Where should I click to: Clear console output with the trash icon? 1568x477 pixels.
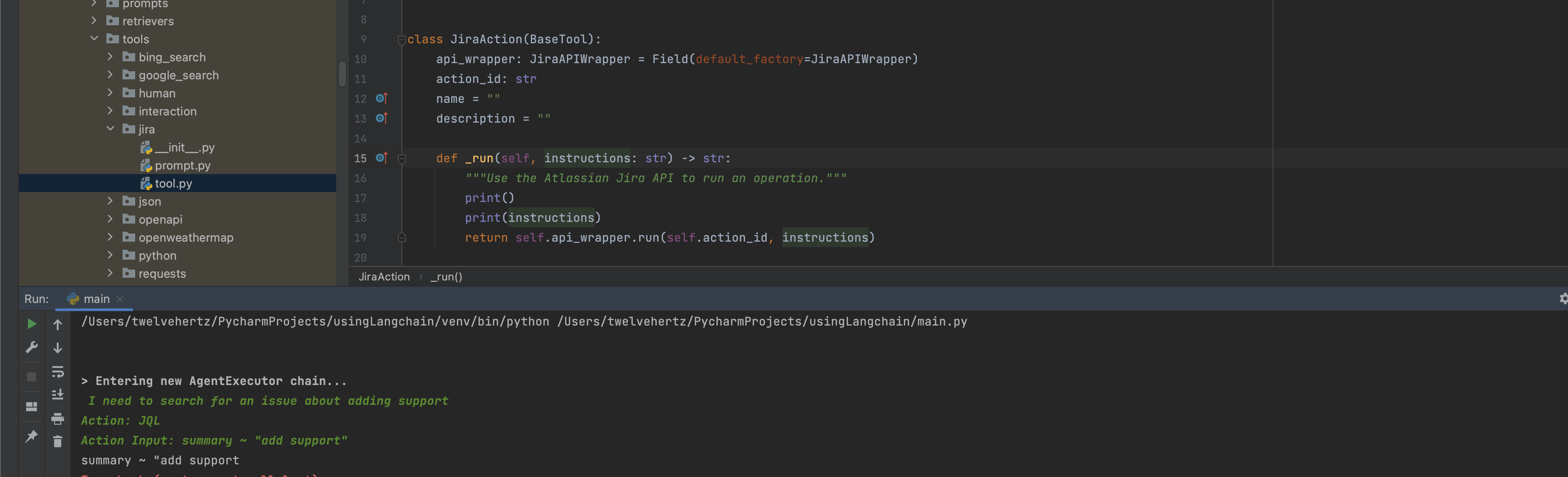(x=58, y=441)
